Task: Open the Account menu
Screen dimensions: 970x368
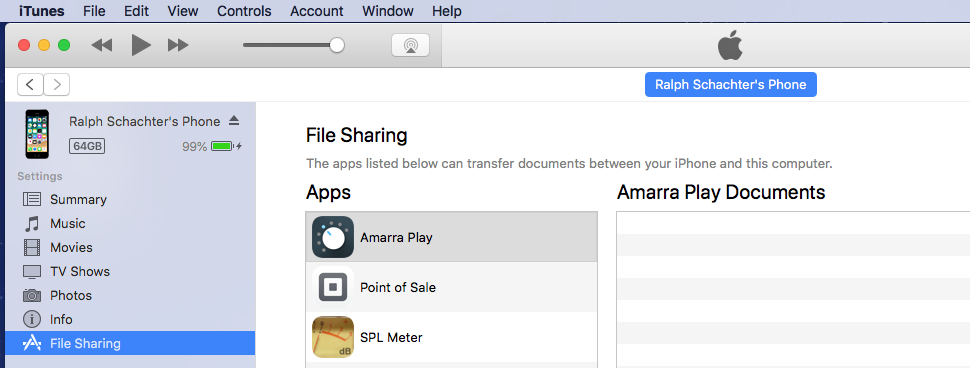Action: (x=317, y=11)
